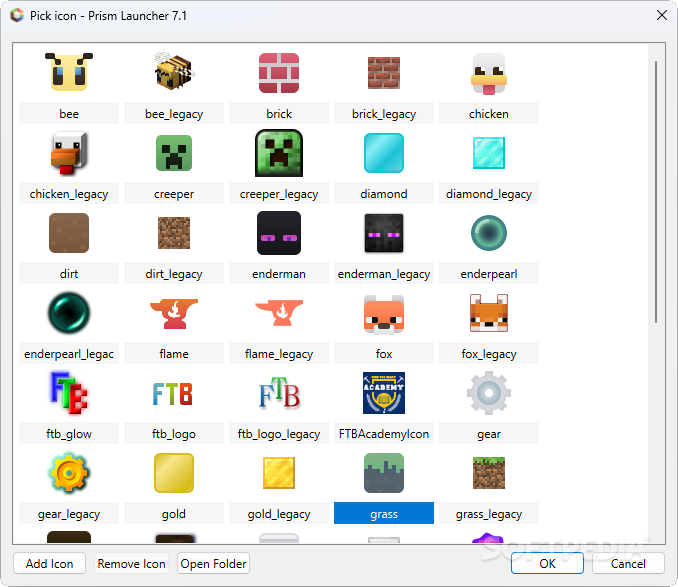Click the creeper text label

174,194
